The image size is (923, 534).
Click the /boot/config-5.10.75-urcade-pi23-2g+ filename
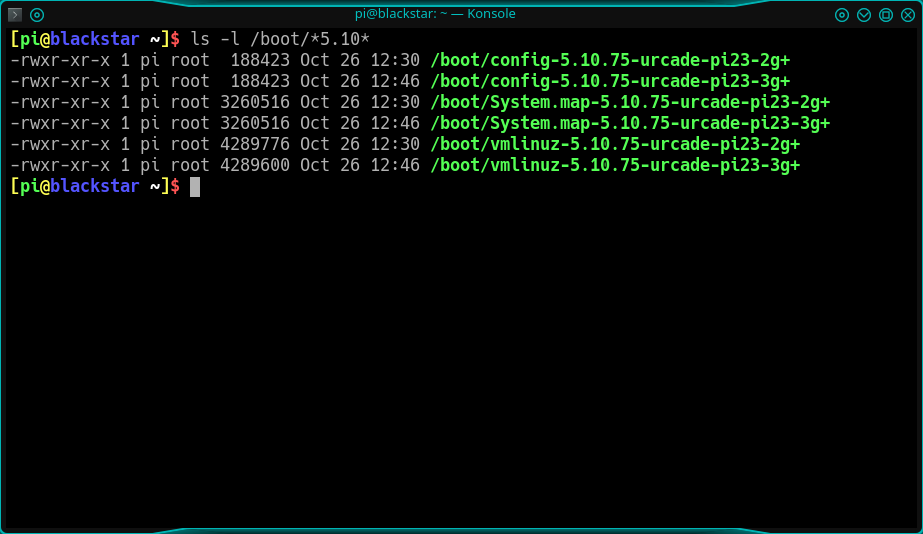pos(610,60)
